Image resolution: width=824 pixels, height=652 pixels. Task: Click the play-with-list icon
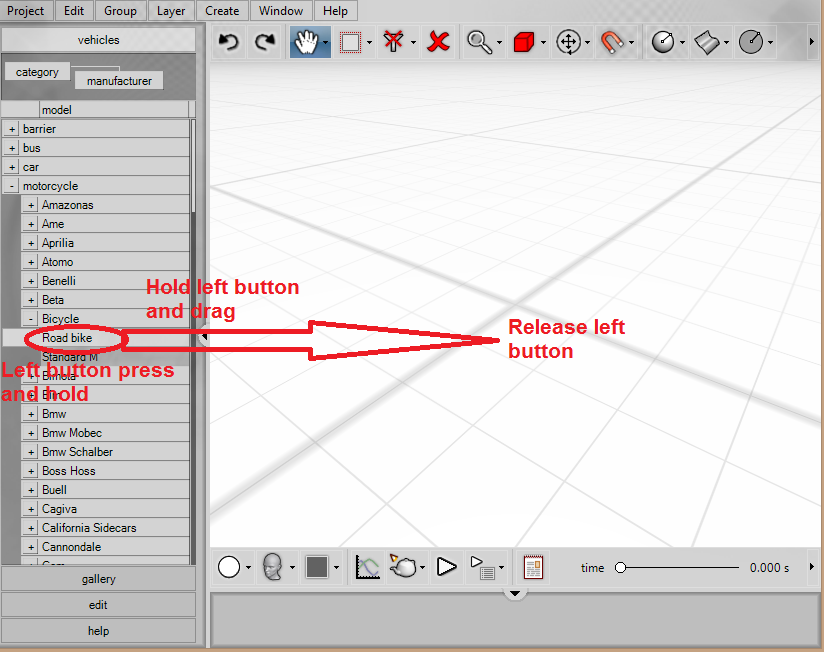482,568
